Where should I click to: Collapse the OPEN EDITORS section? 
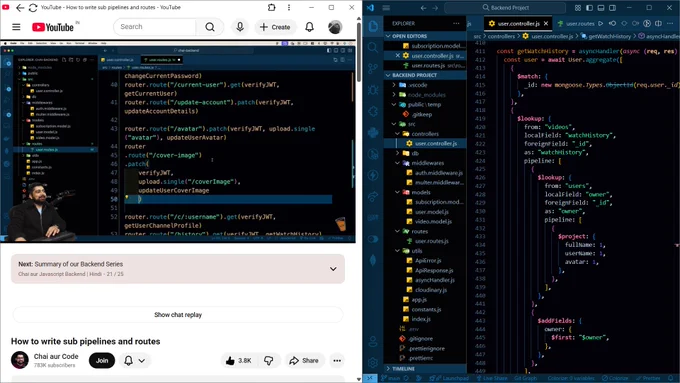point(425,36)
